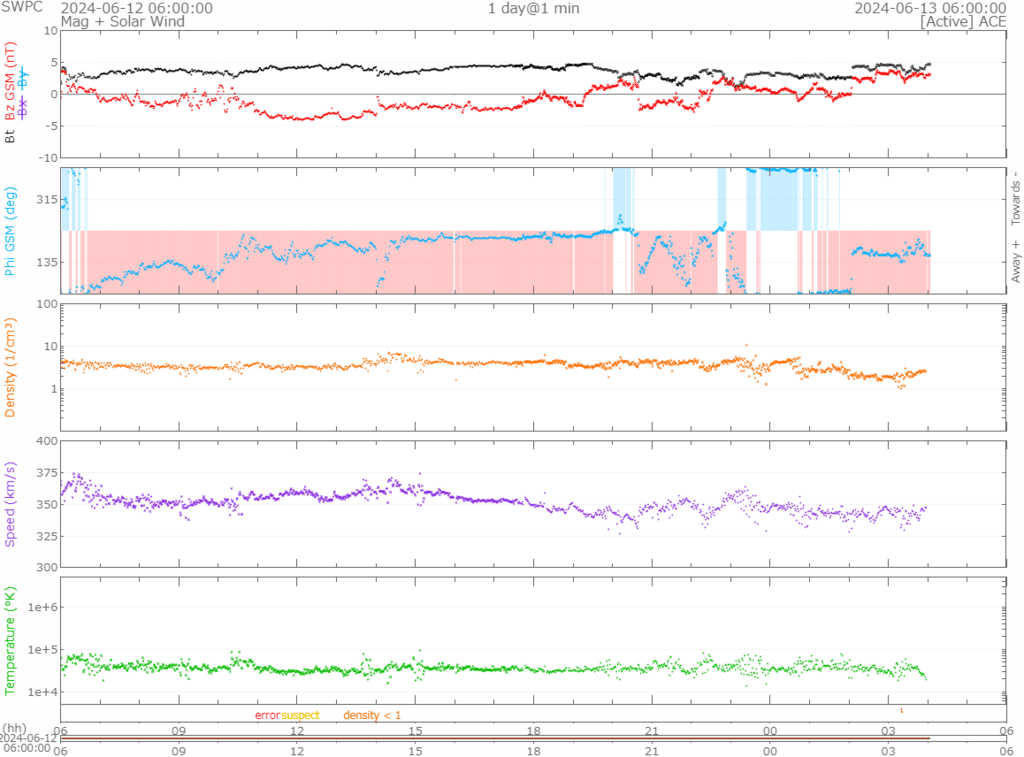Click the Speed (km/s) axis label
Screen dimensions: 1024x757
click(x=10, y=504)
